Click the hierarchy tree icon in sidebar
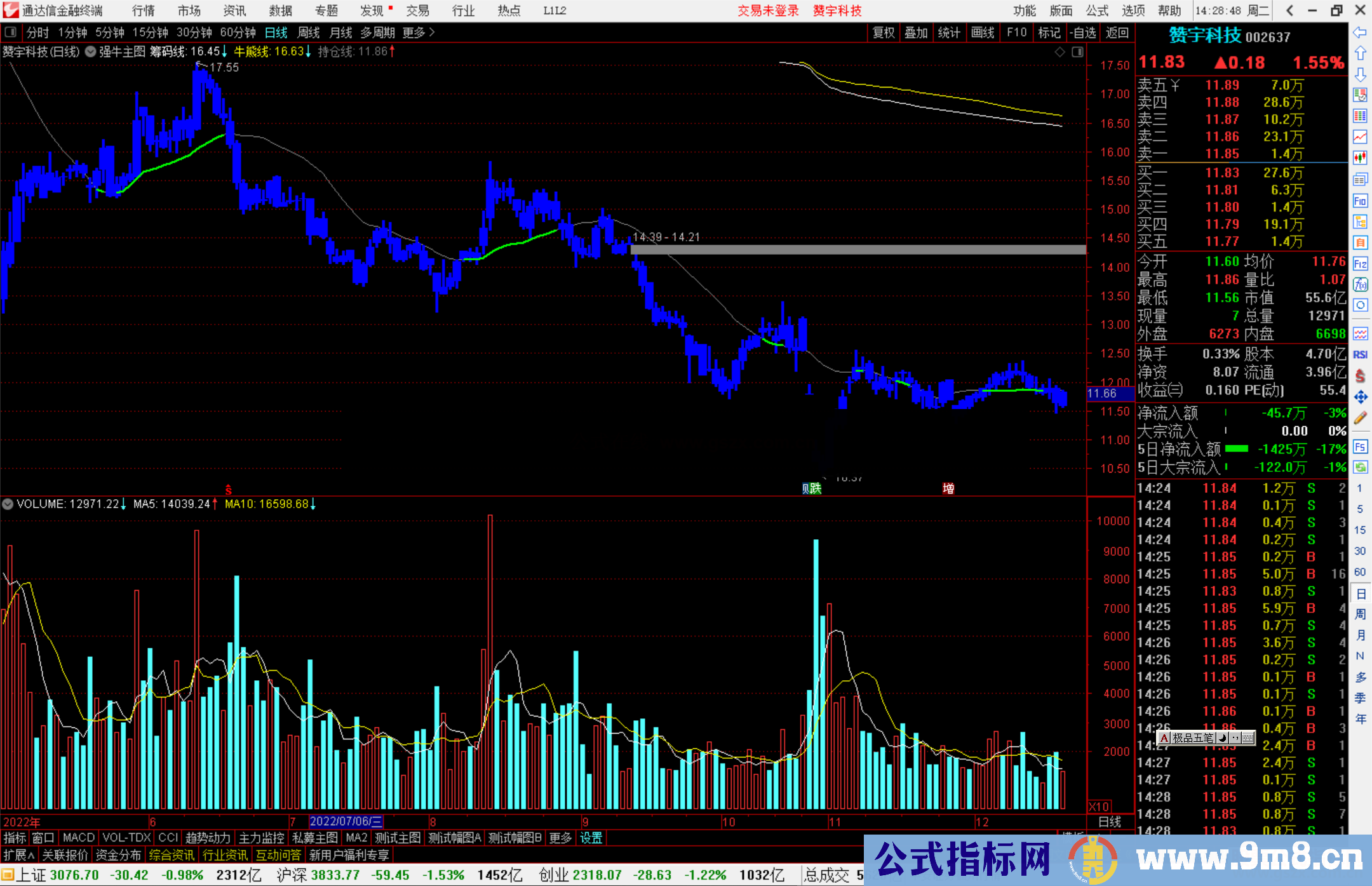Viewport: 1372px width, 886px height. (x=1360, y=222)
